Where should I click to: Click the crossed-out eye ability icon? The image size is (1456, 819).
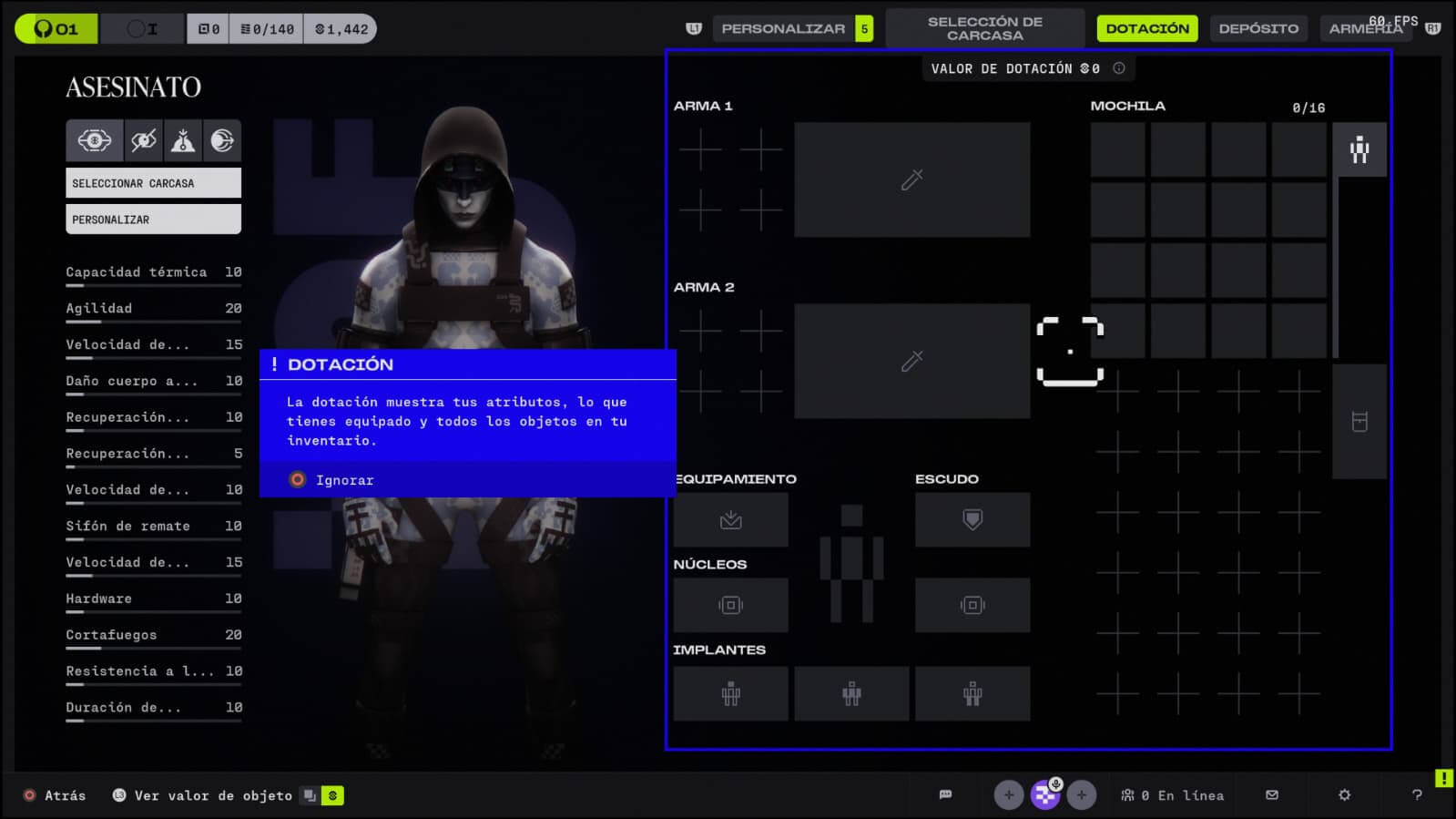tap(144, 140)
